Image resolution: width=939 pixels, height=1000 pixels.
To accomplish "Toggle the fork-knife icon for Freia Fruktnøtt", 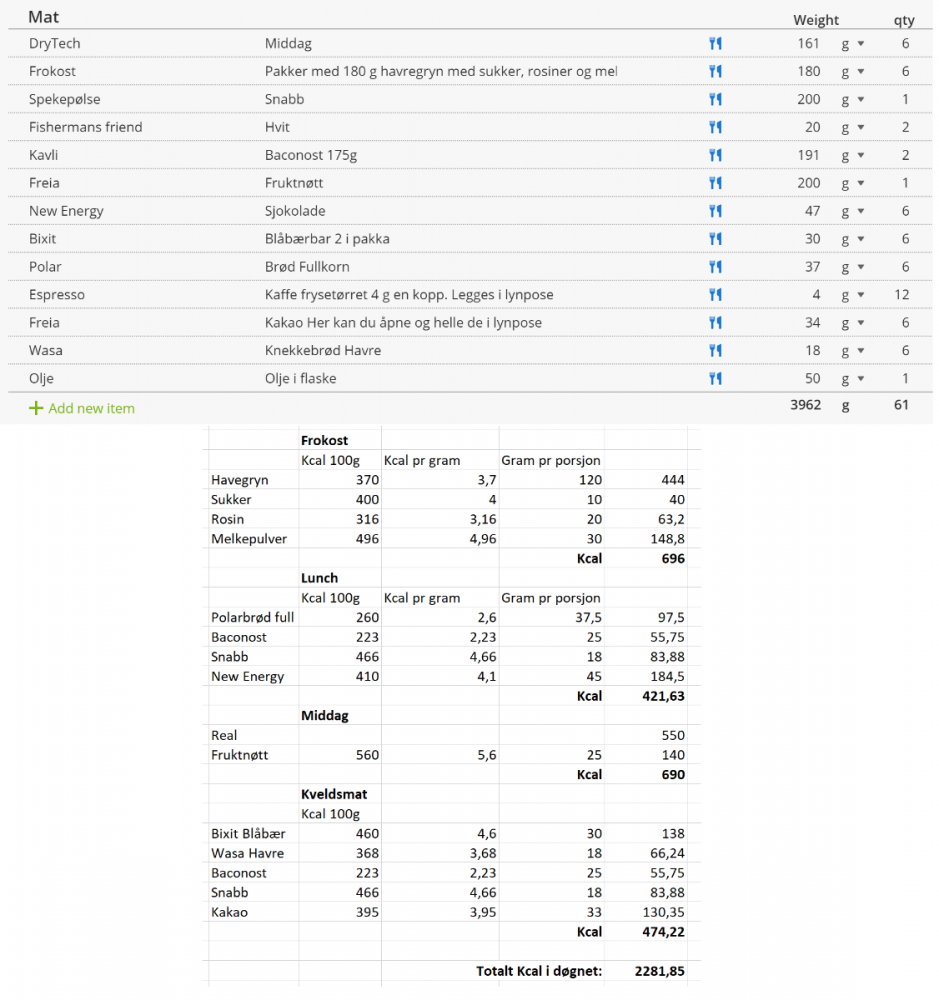I will pos(715,184).
